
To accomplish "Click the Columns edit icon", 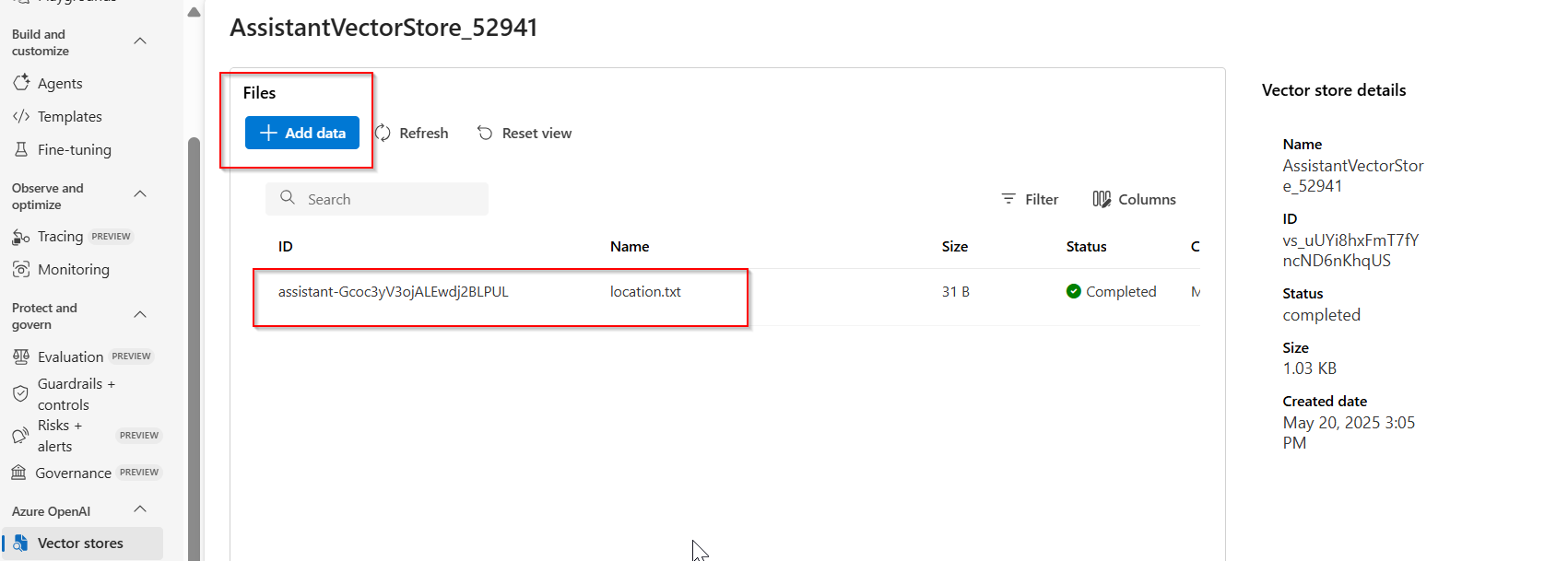I will pos(1102,199).
